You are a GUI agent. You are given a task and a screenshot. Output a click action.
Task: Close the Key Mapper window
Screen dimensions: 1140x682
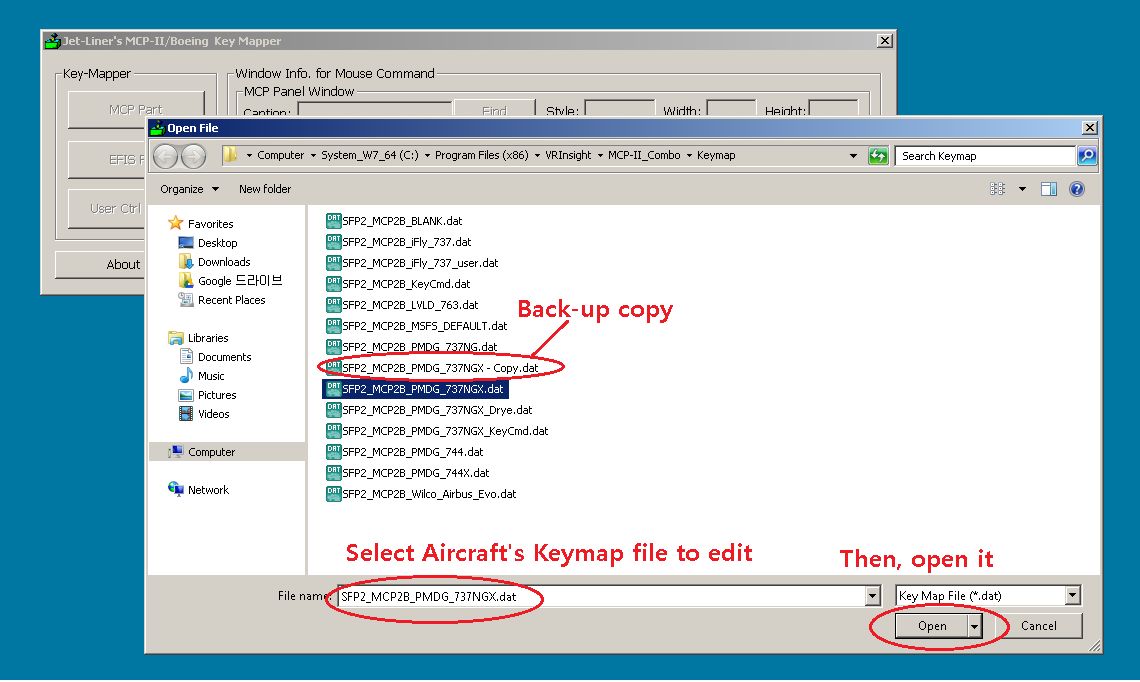(884, 41)
